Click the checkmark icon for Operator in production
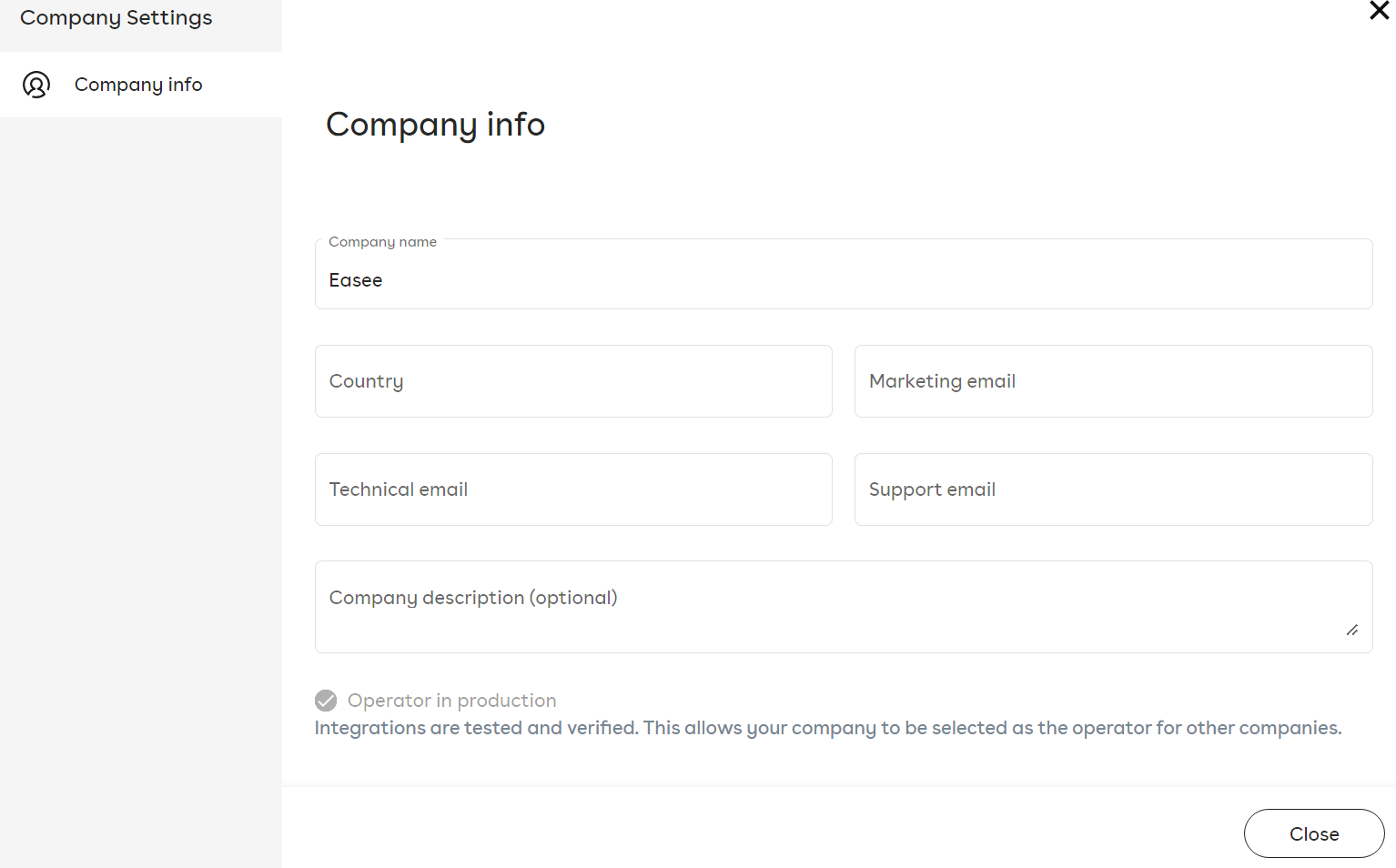 coord(326,701)
